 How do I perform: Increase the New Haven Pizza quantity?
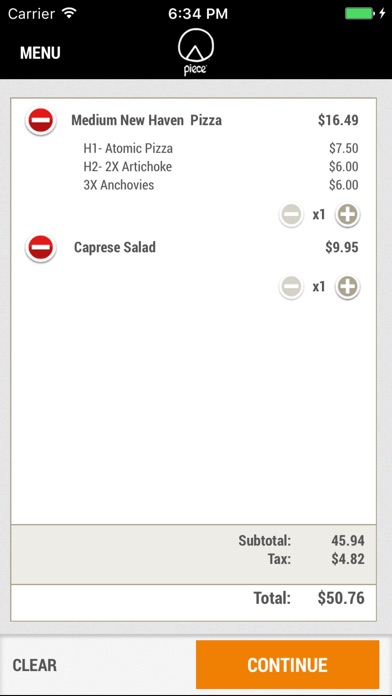[347, 215]
